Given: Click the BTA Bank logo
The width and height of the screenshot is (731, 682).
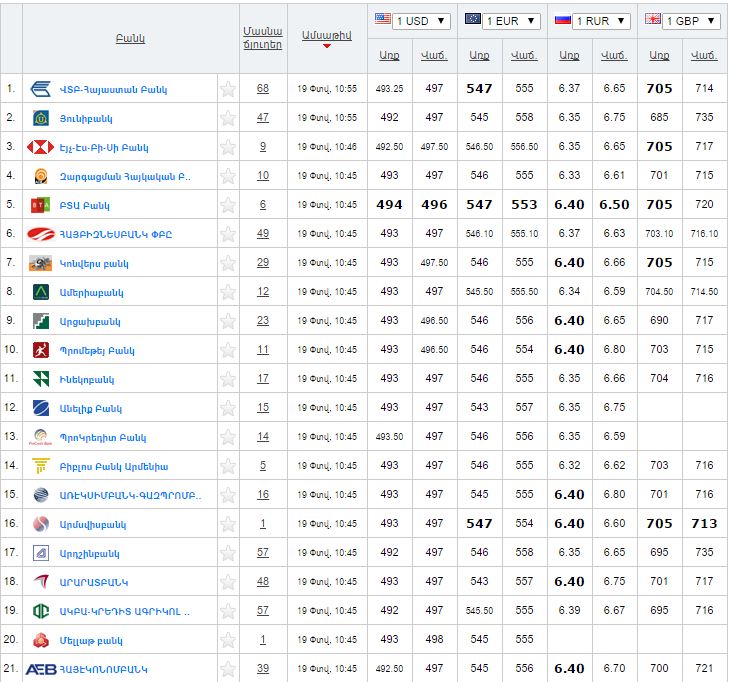Looking at the screenshot, I should coord(41,205).
